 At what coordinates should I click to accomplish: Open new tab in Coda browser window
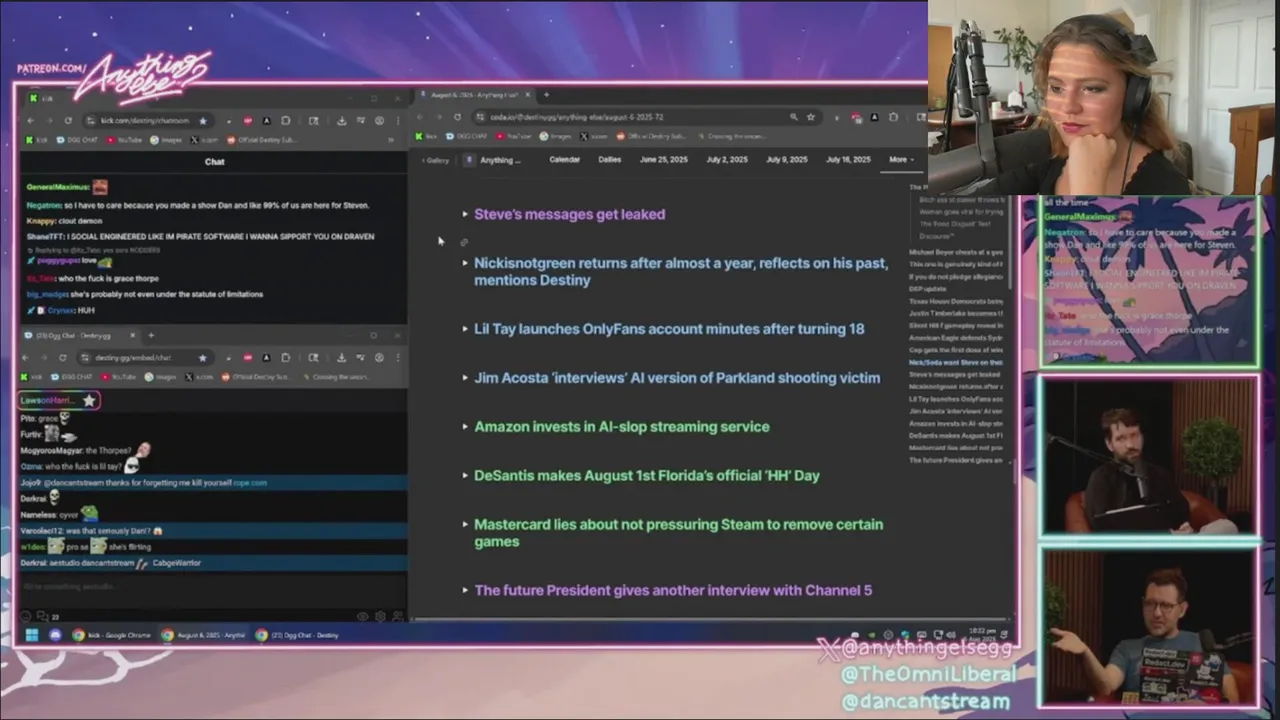point(546,95)
